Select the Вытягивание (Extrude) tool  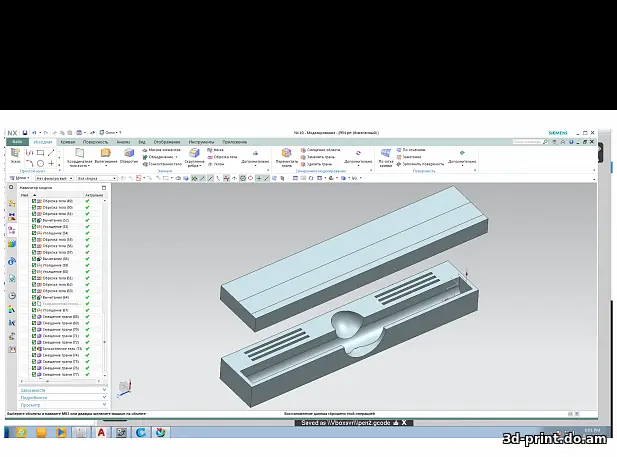pos(105,153)
